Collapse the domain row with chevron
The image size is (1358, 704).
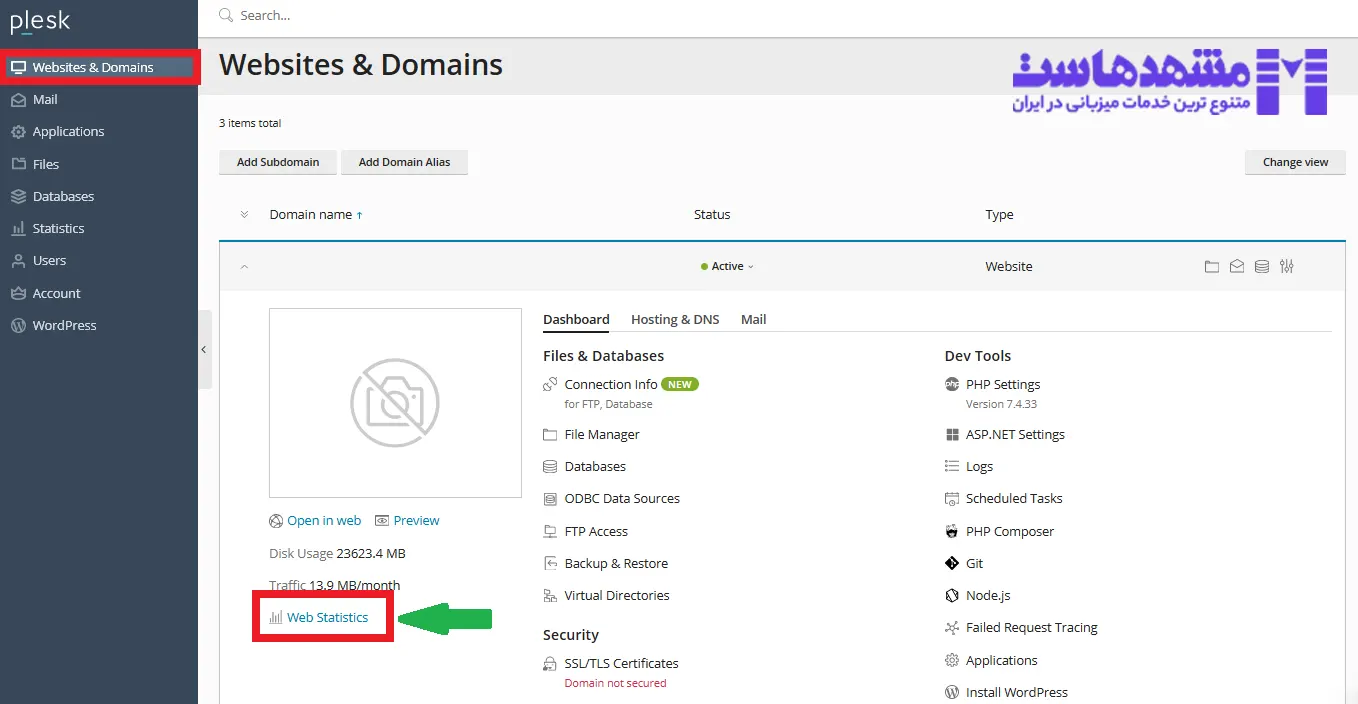click(244, 267)
